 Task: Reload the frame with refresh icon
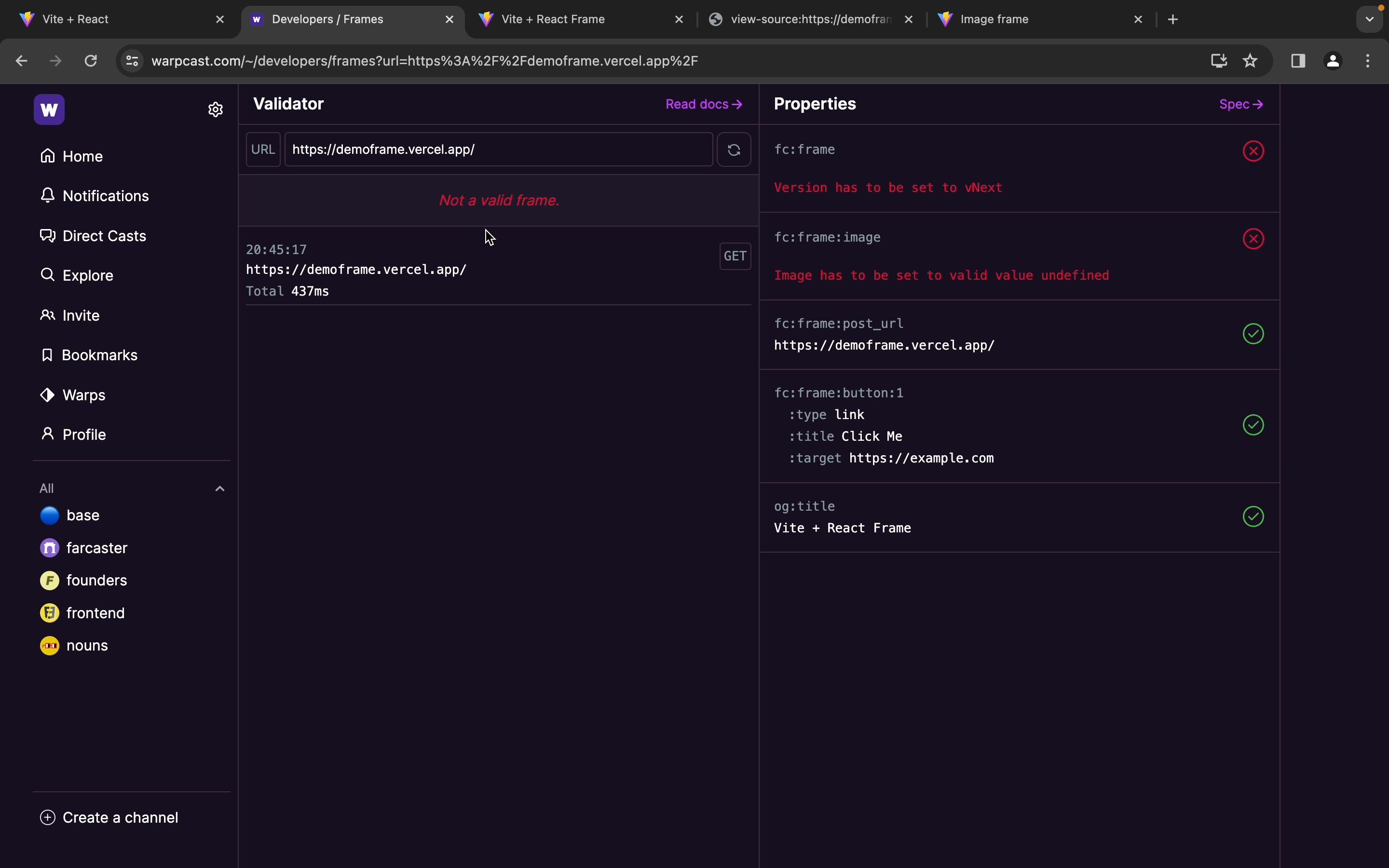[734, 150]
